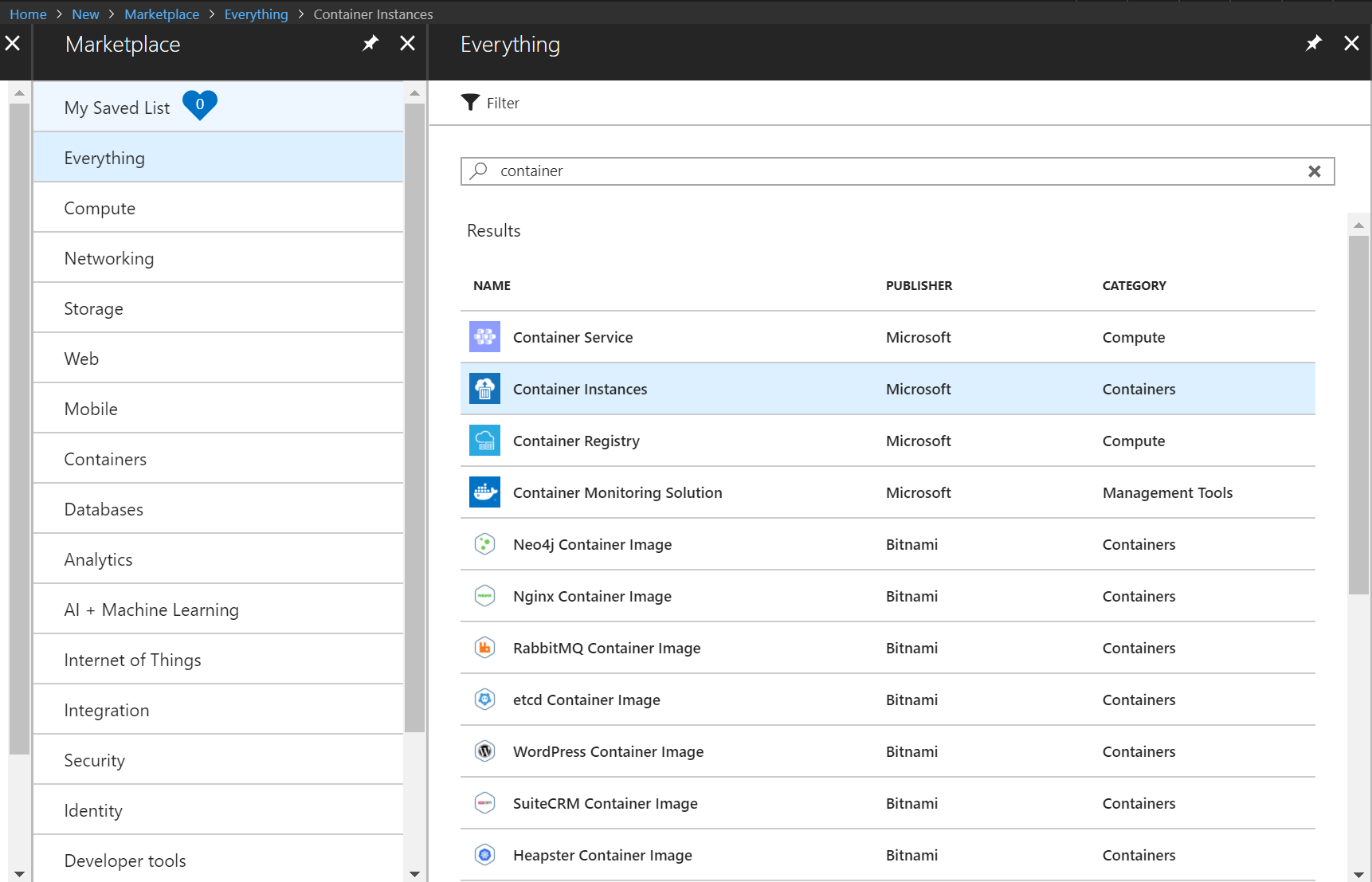The width and height of the screenshot is (1372, 882).
Task: Pin the Everything blade
Action: click(x=1313, y=43)
